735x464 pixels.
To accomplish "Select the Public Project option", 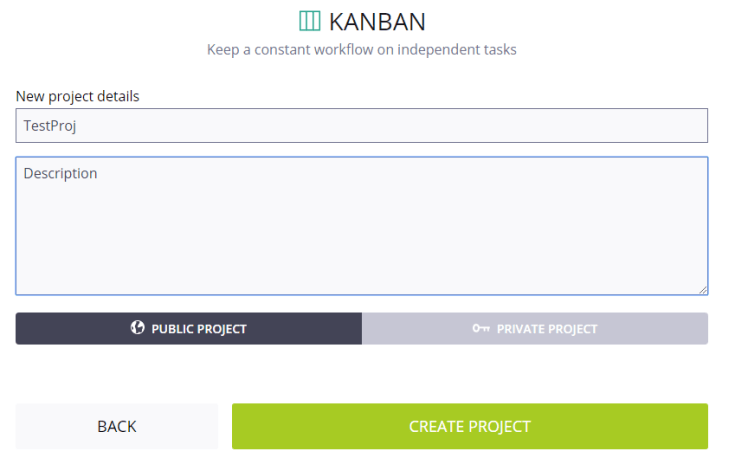I will 189,328.
